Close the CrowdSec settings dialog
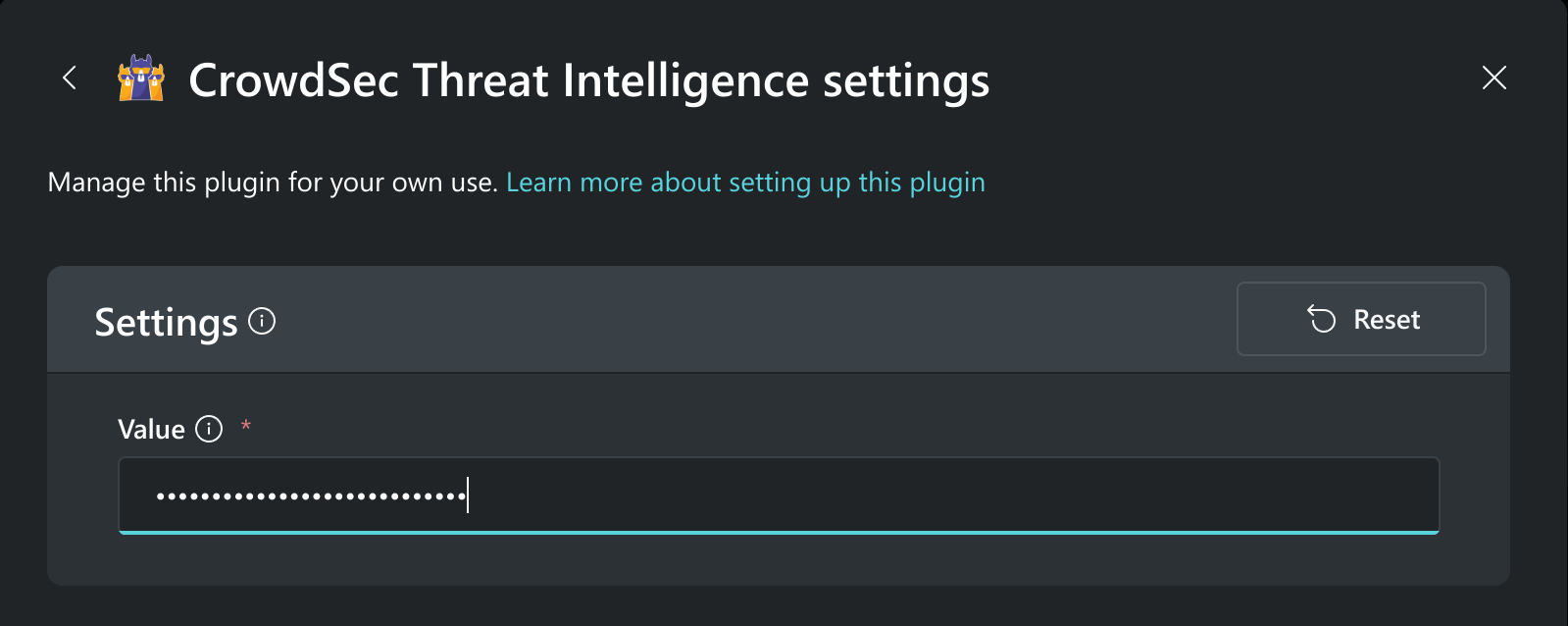 point(1493,78)
